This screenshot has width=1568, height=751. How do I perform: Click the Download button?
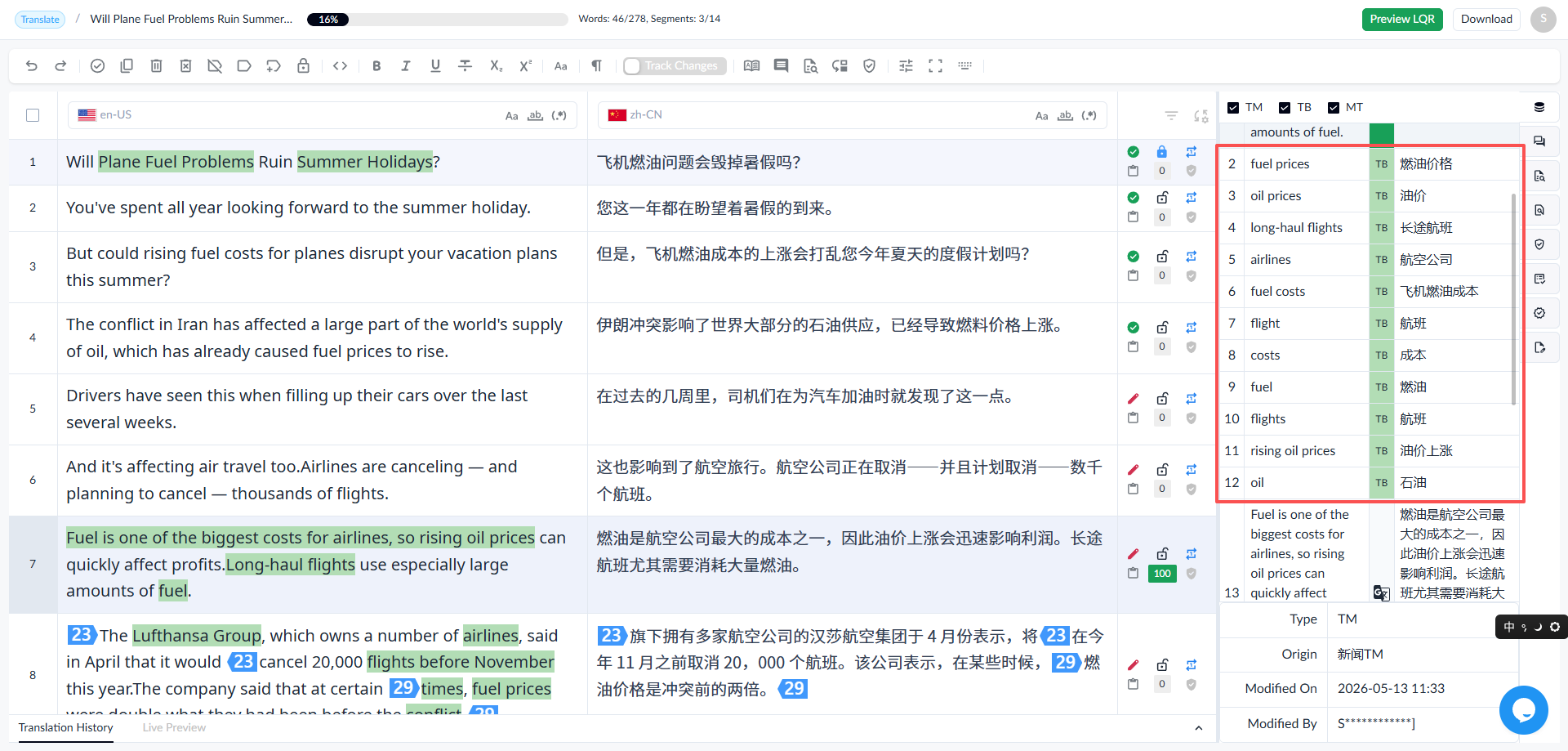click(x=1486, y=20)
